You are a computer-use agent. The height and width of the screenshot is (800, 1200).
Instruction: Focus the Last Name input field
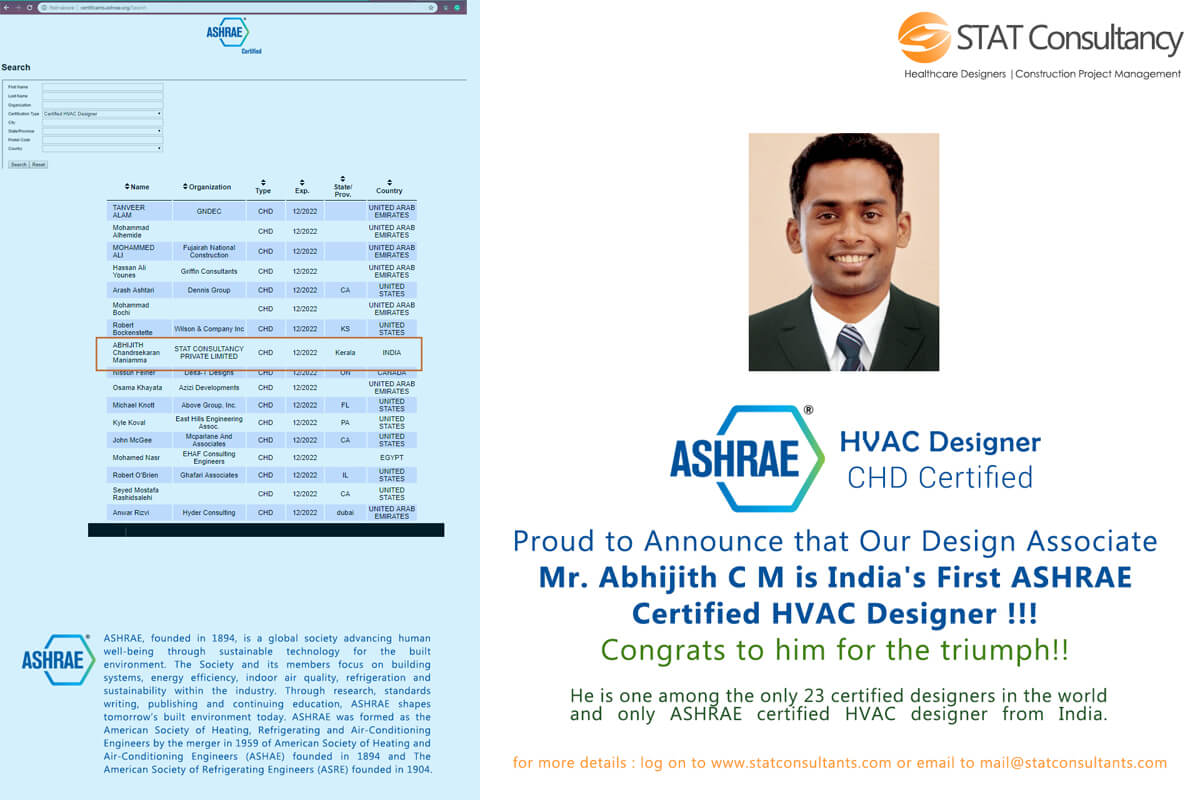102,96
